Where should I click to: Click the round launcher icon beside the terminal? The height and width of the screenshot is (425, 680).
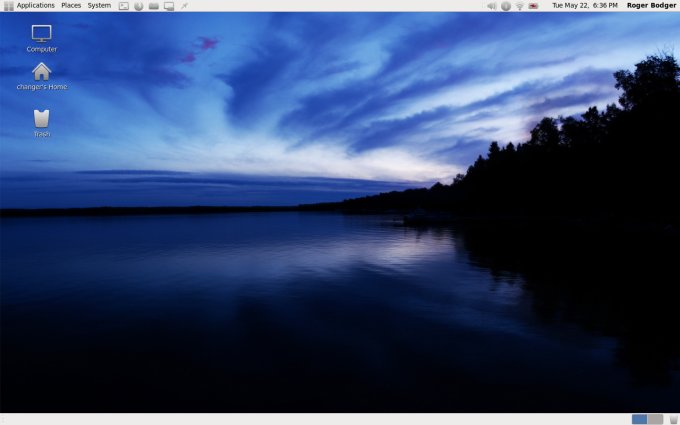click(x=139, y=6)
